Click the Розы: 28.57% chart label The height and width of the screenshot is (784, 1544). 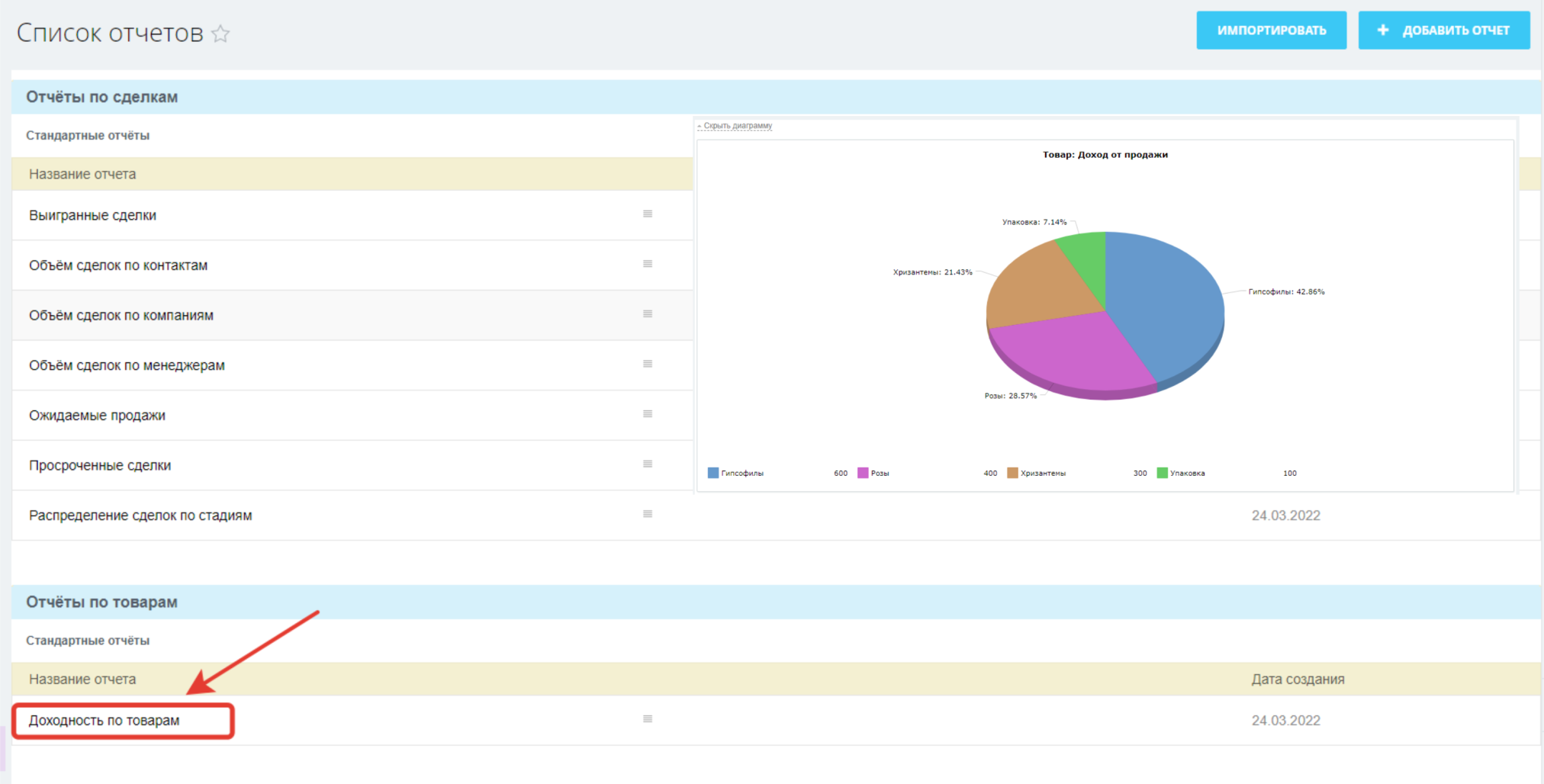click(x=1010, y=396)
